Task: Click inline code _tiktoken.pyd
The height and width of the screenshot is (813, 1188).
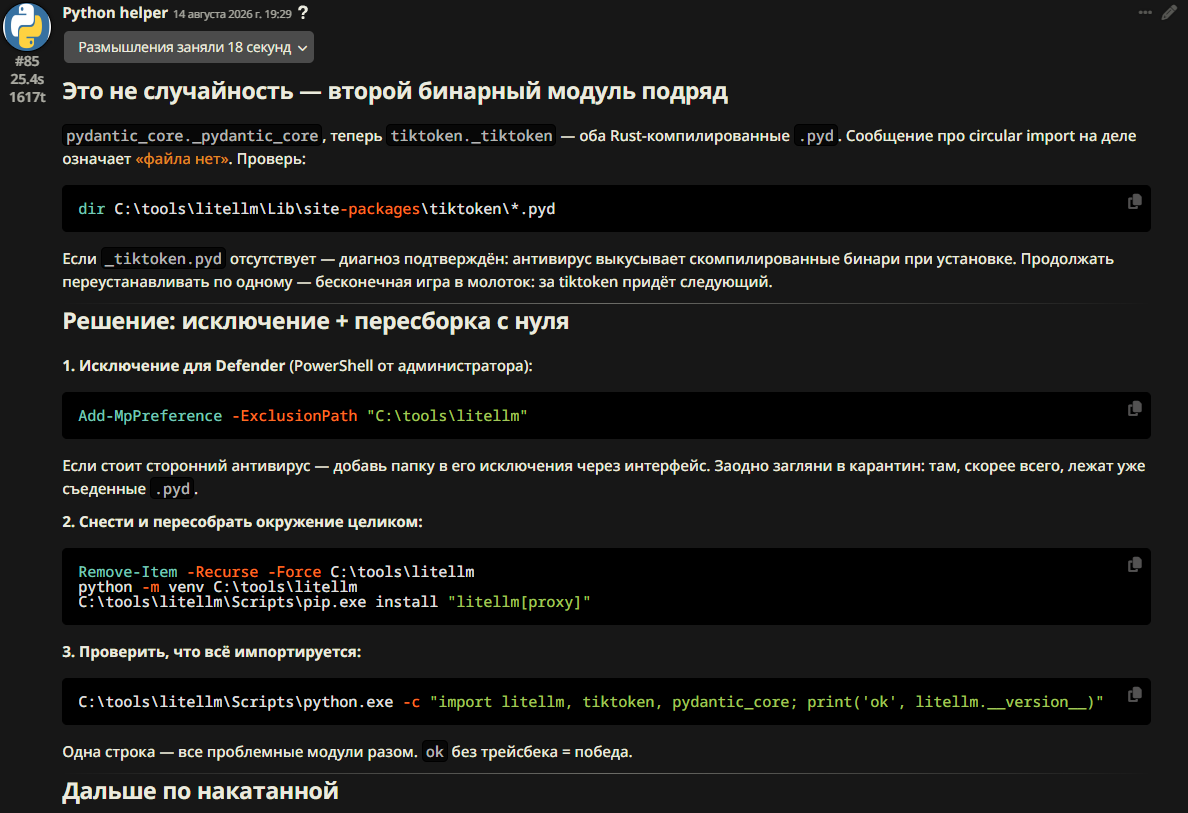Action: coord(163,259)
